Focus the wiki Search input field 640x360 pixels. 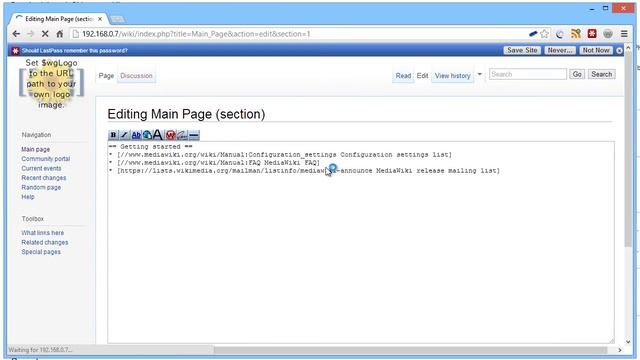point(528,74)
